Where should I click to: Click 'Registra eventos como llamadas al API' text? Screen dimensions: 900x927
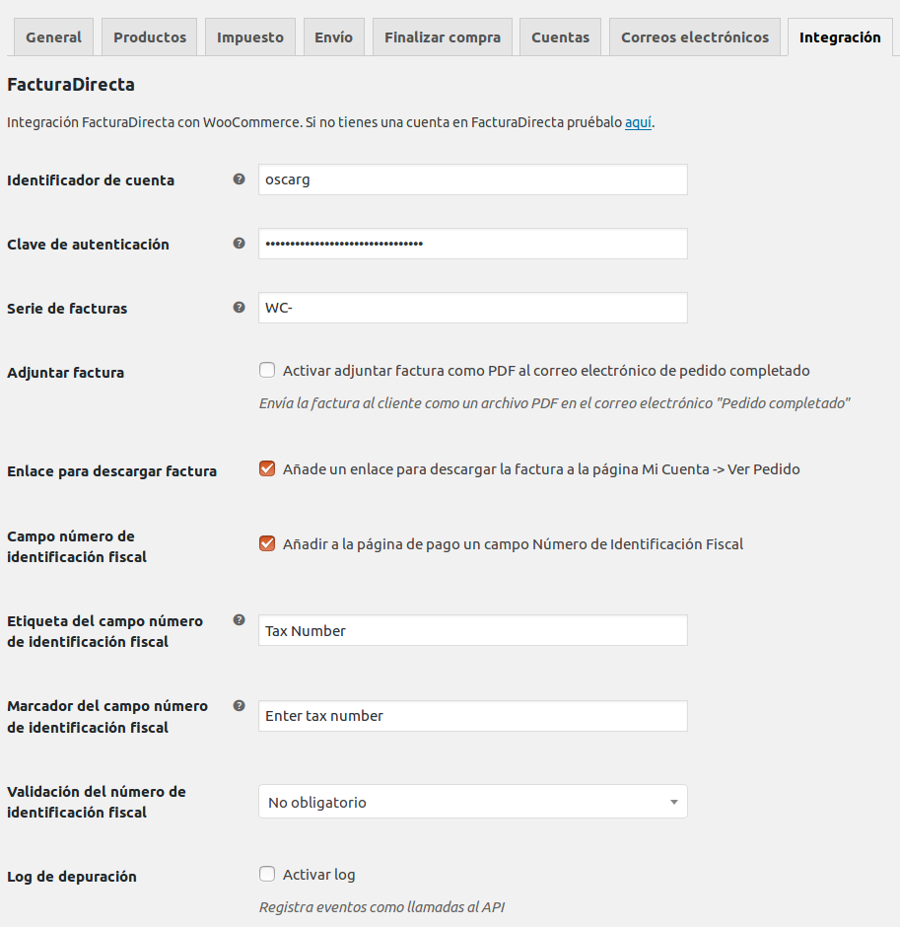click(381, 907)
